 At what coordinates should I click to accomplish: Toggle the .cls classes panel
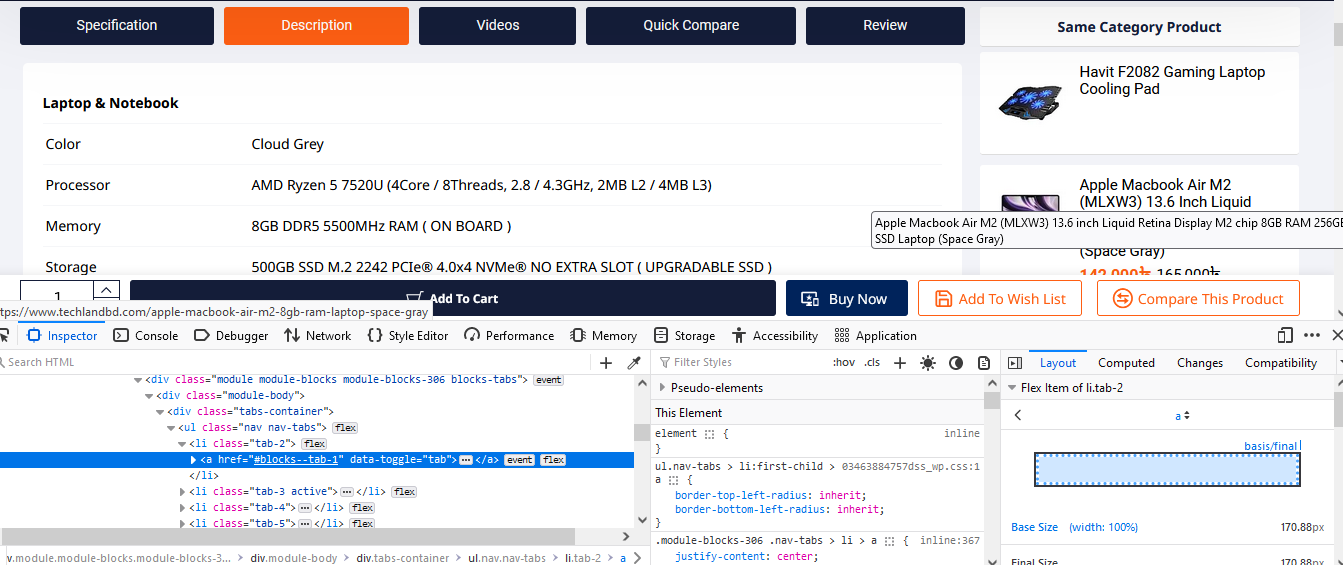(873, 363)
